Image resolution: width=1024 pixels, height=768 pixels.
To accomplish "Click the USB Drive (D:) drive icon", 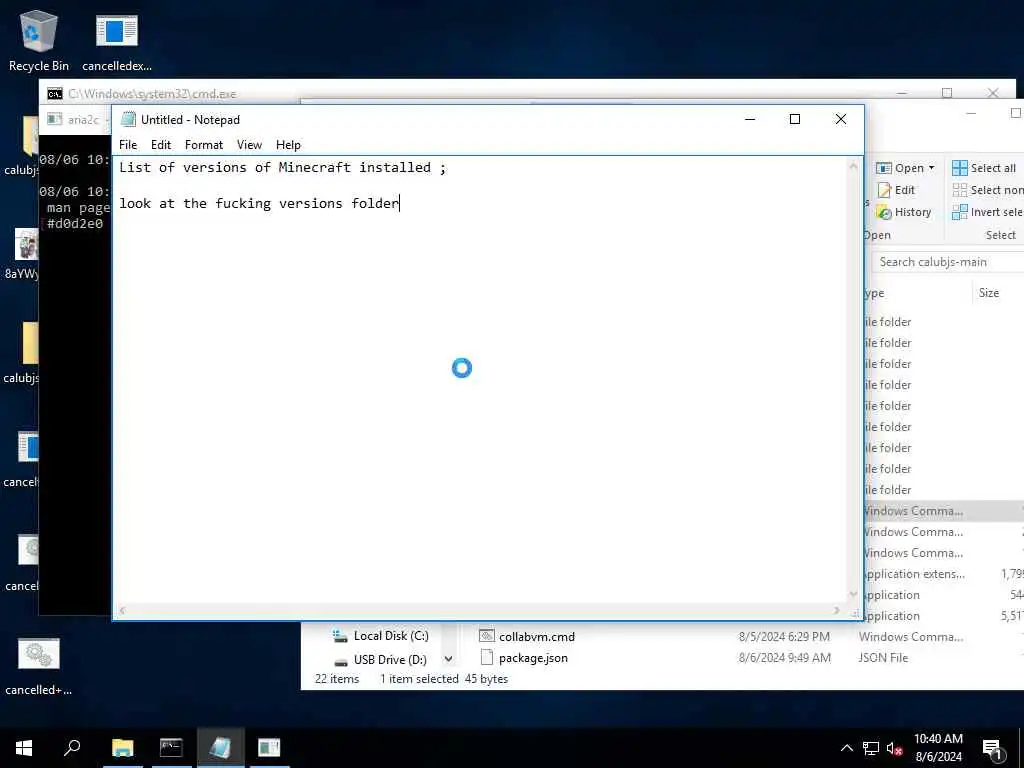I will pos(340,661).
